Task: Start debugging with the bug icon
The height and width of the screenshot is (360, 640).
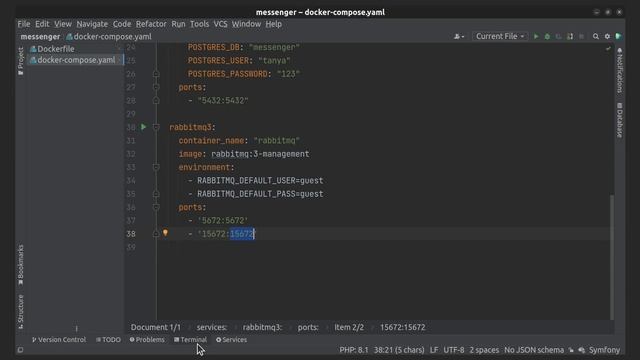Action: point(547,36)
